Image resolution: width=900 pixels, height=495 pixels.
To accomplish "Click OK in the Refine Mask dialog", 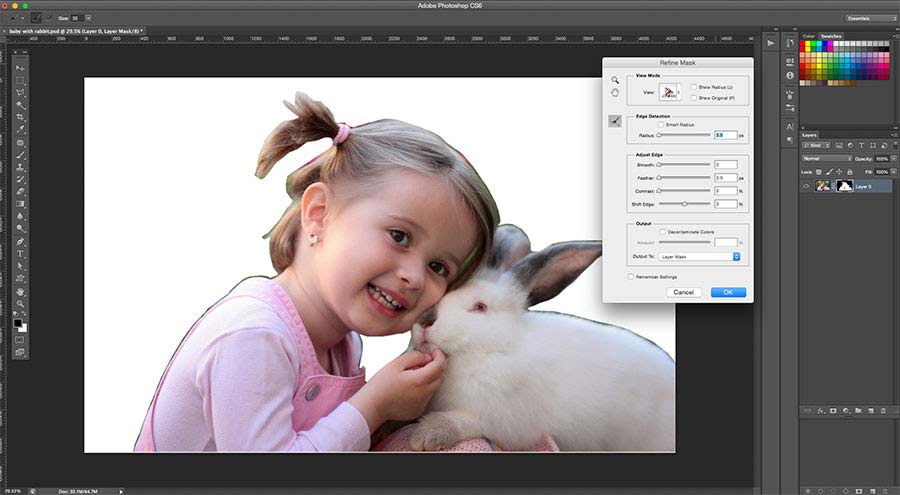I will pyautogui.click(x=728, y=292).
